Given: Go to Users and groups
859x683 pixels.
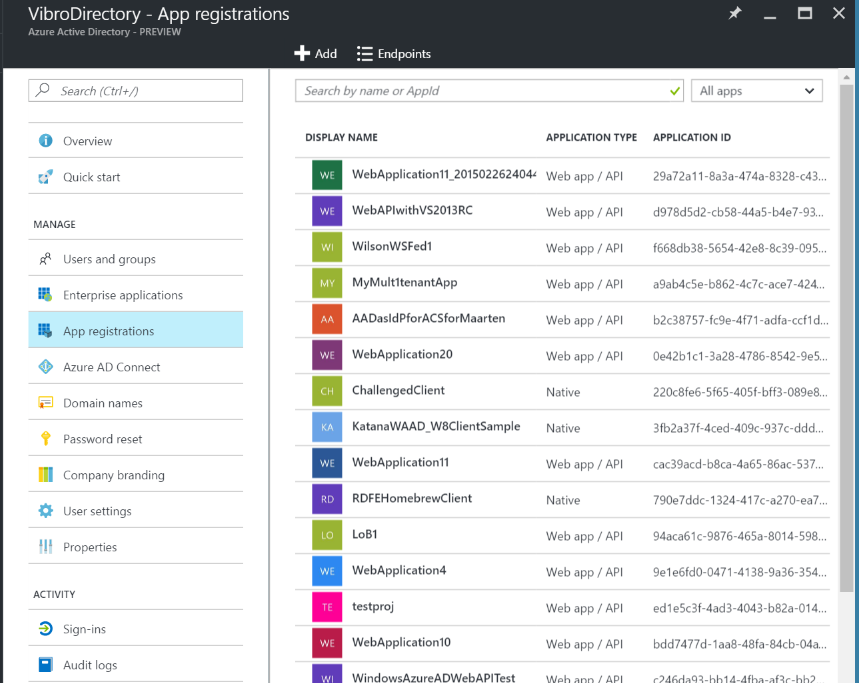Looking at the screenshot, I should pos(135,259).
